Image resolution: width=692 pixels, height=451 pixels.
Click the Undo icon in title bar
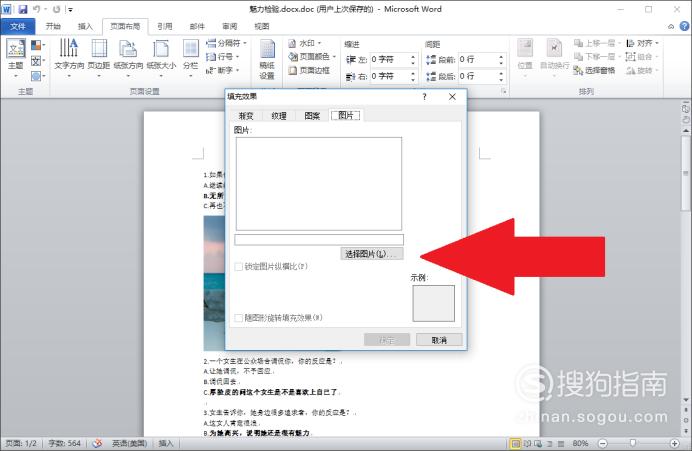[x=37, y=8]
